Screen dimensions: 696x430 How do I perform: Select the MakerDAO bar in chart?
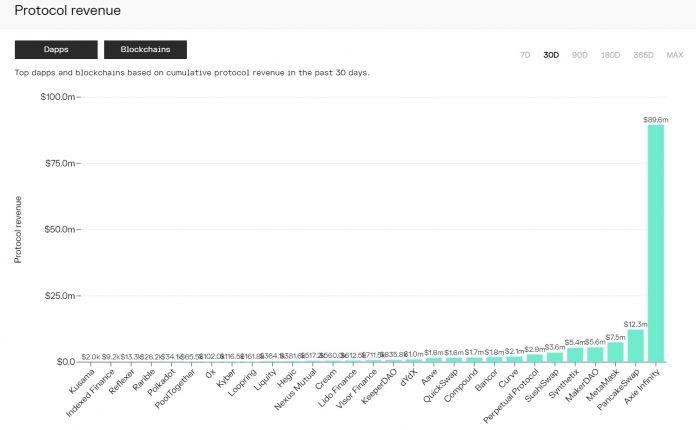tap(596, 354)
